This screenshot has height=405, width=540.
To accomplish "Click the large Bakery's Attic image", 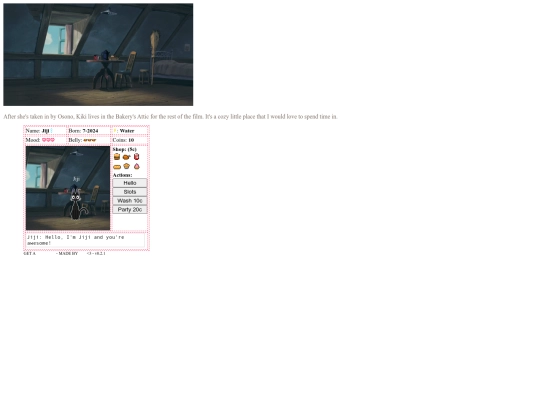I will click(x=98, y=54).
